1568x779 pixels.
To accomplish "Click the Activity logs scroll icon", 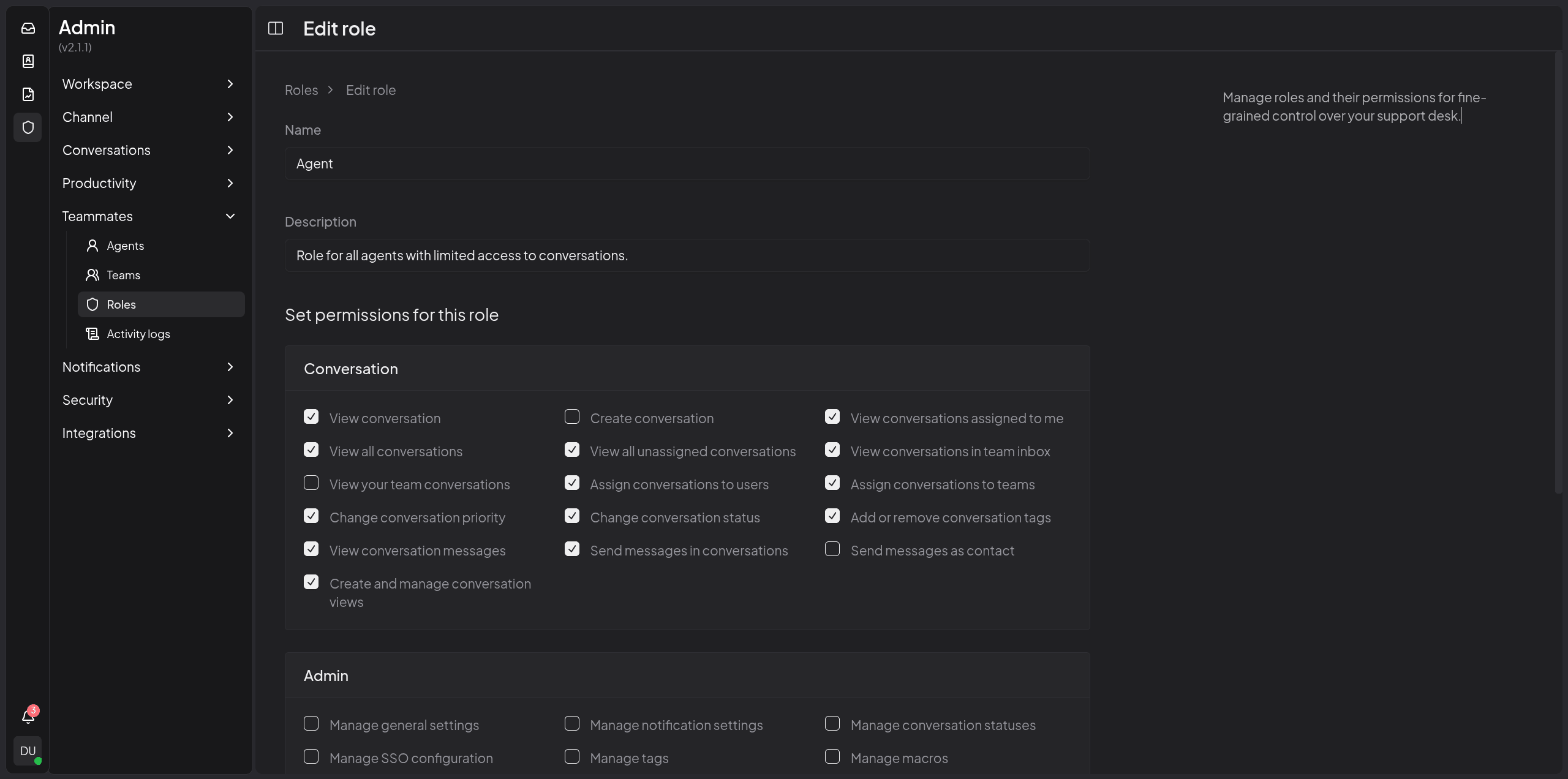I will tap(92, 334).
